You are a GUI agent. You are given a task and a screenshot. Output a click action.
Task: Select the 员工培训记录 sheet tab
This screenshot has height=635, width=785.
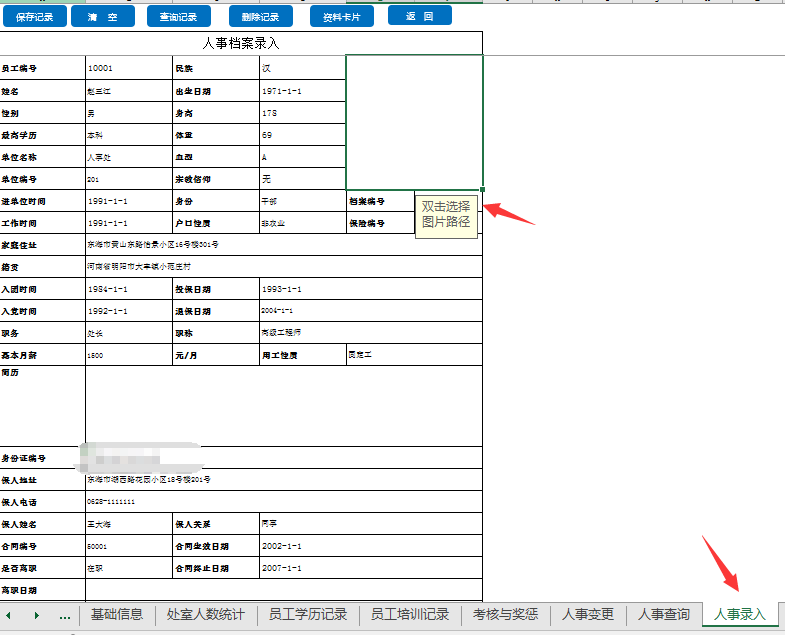click(410, 614)
